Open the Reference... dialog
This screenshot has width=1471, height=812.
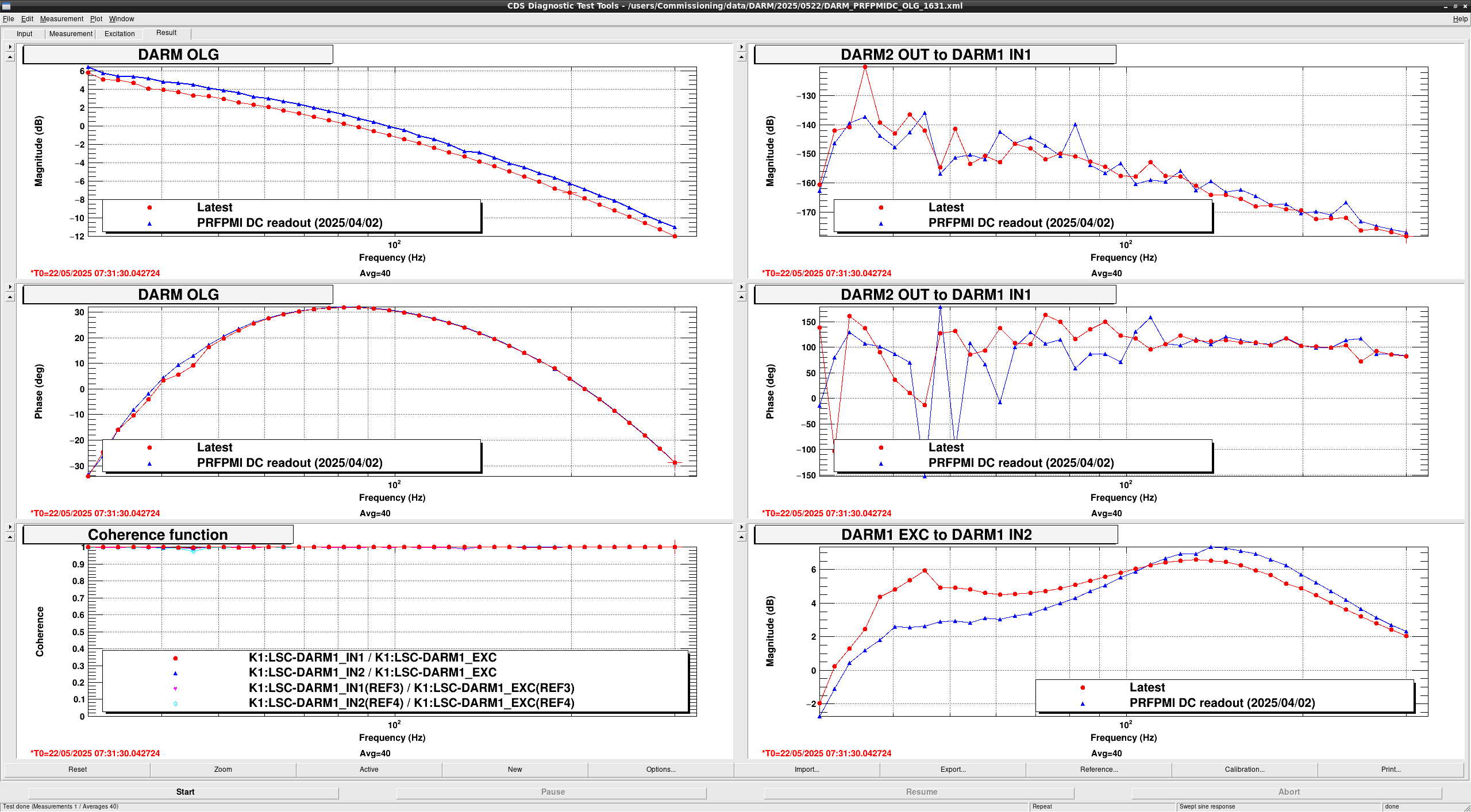[x=1099, y=770]
